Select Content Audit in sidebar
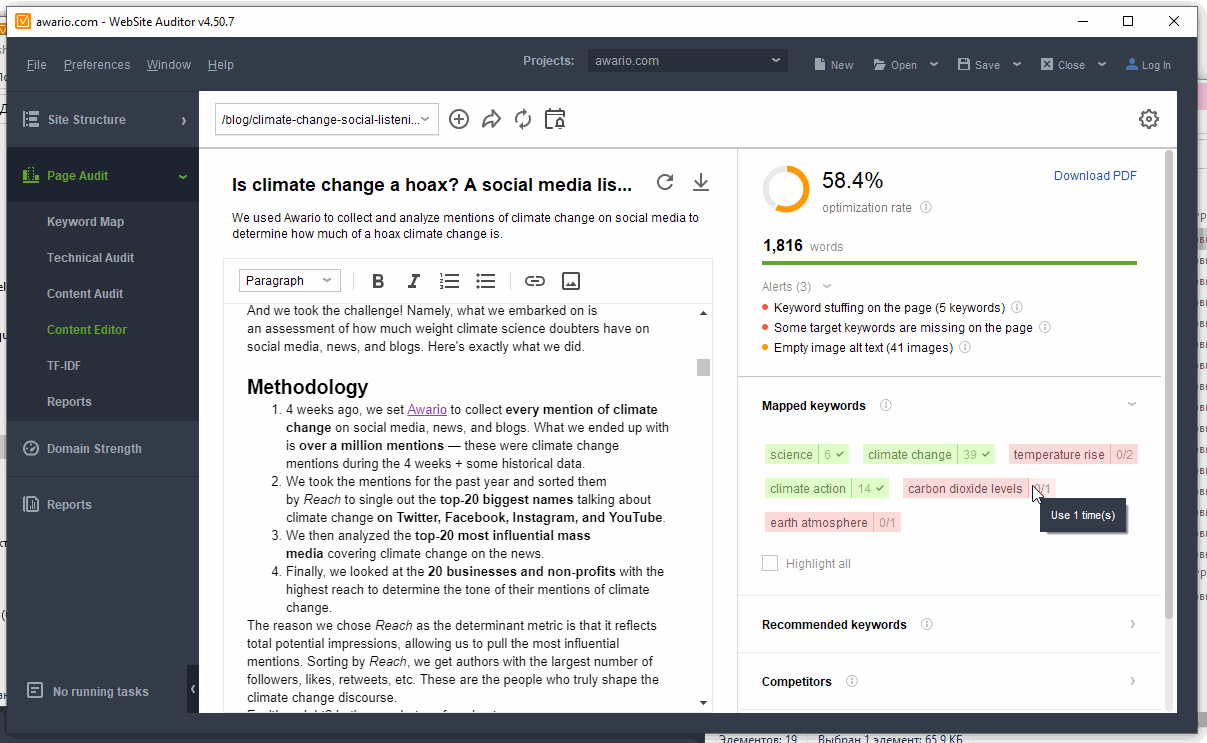 (x=85, y=293)
